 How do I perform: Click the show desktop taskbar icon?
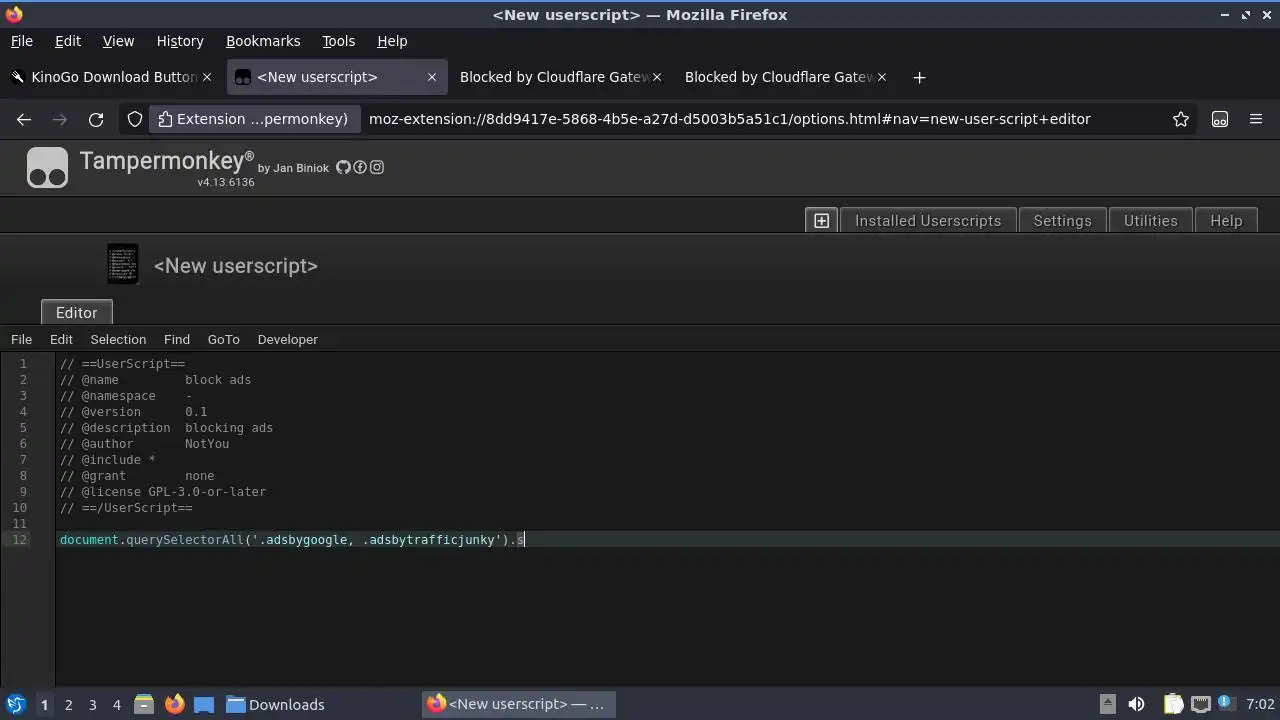click(x=204, y=704)
